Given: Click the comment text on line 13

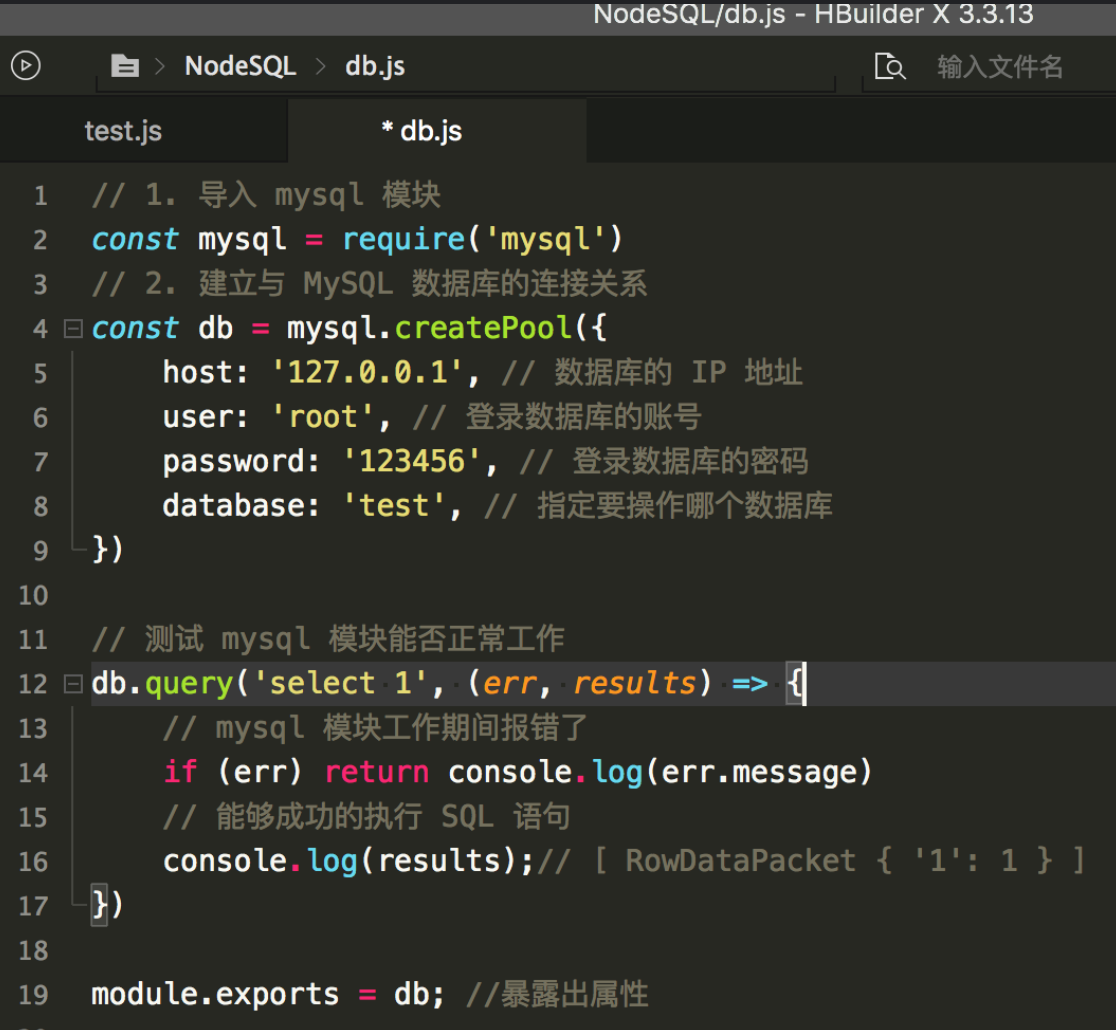Looking at the screenshot, I should 375,728.
